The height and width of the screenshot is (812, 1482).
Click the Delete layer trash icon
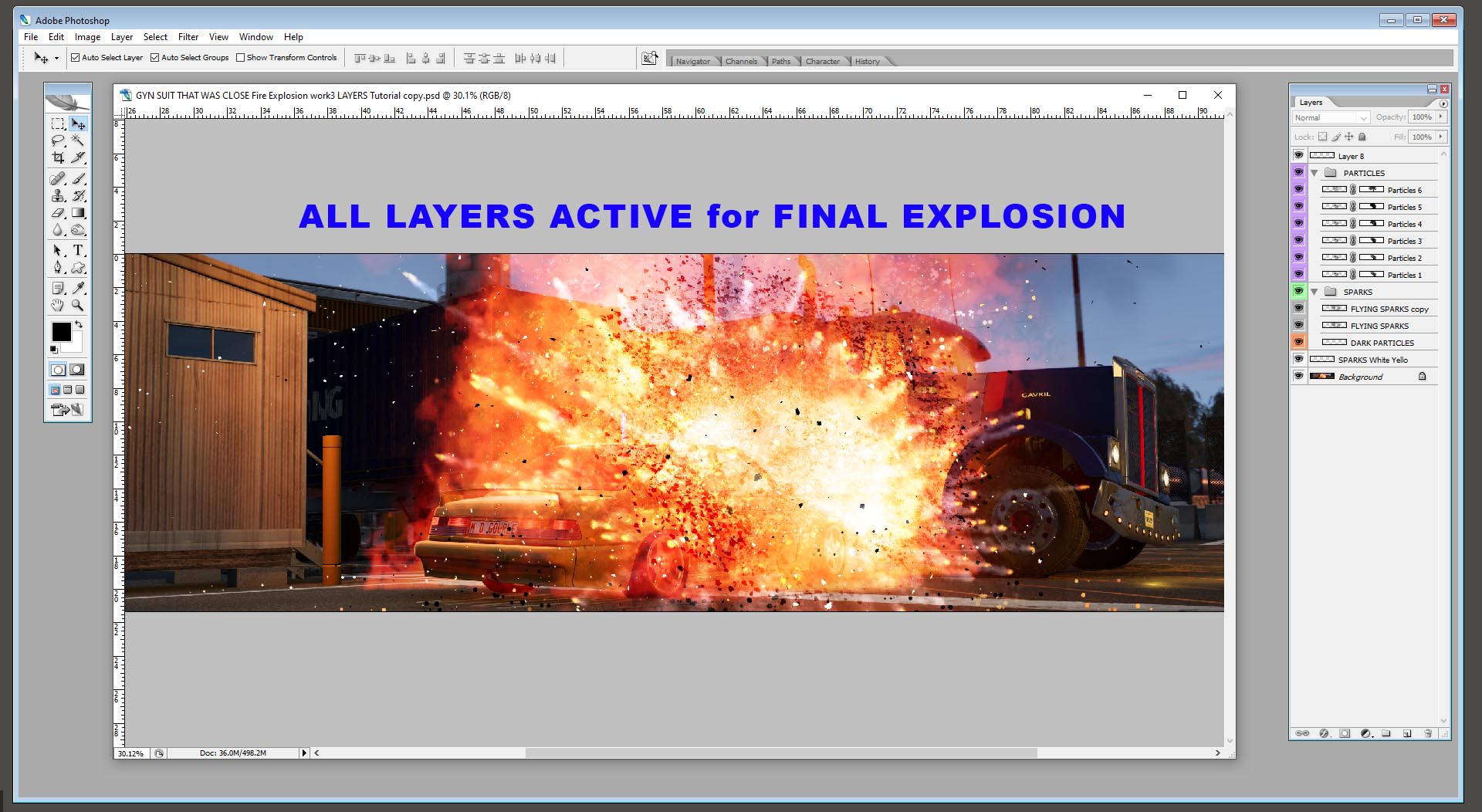(1428, 733)
